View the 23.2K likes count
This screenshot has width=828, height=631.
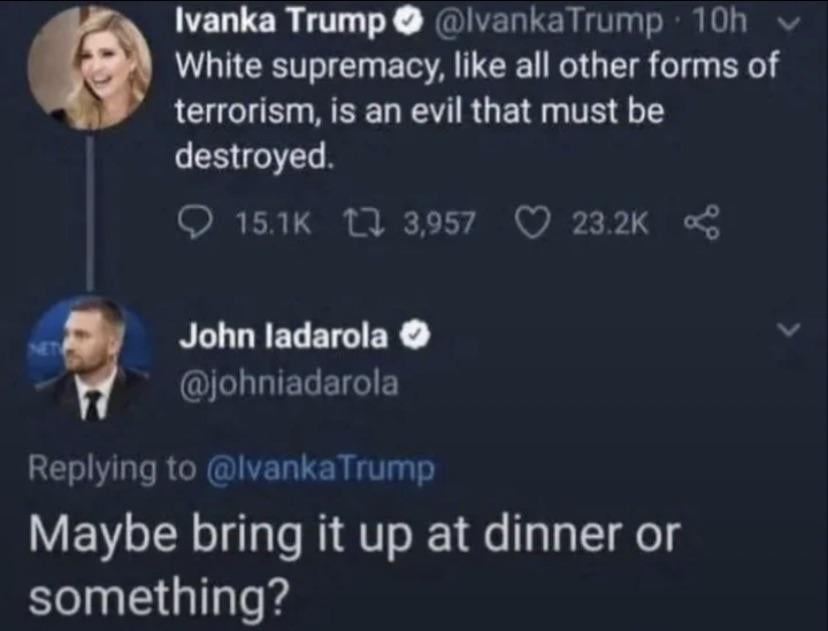[x=610, y=224]
